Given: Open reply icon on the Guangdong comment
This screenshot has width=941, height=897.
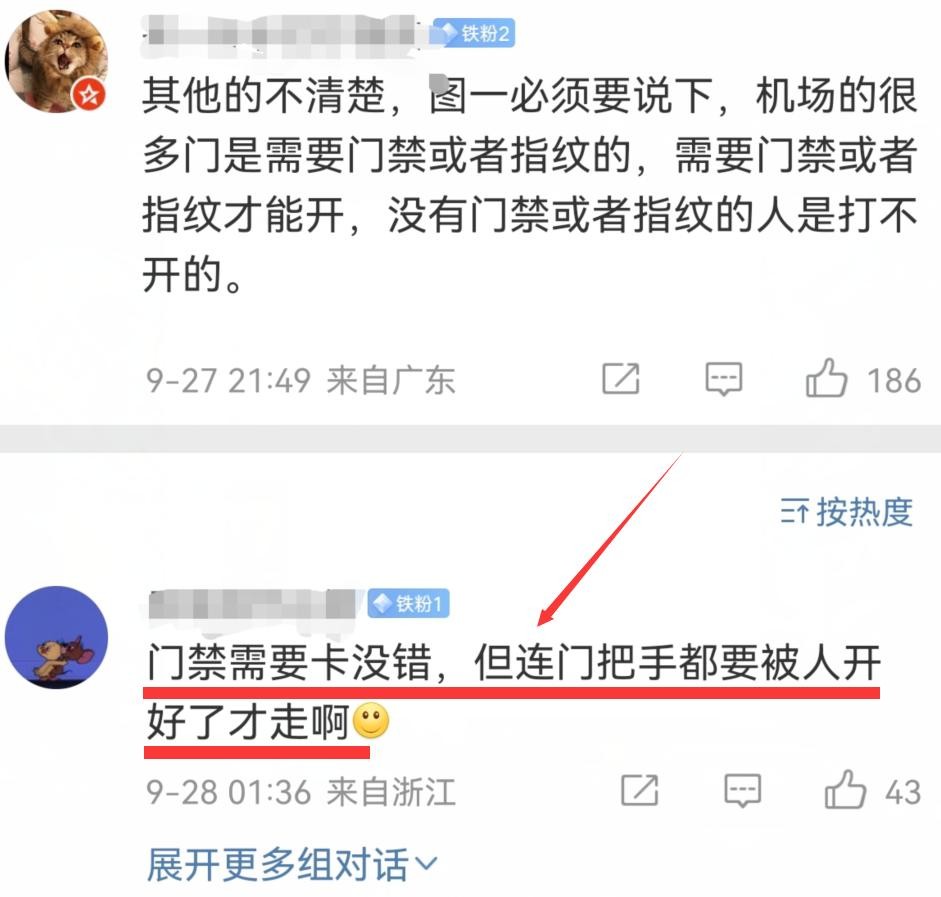Looking at the screenshot, I should [x=724, y=379].
